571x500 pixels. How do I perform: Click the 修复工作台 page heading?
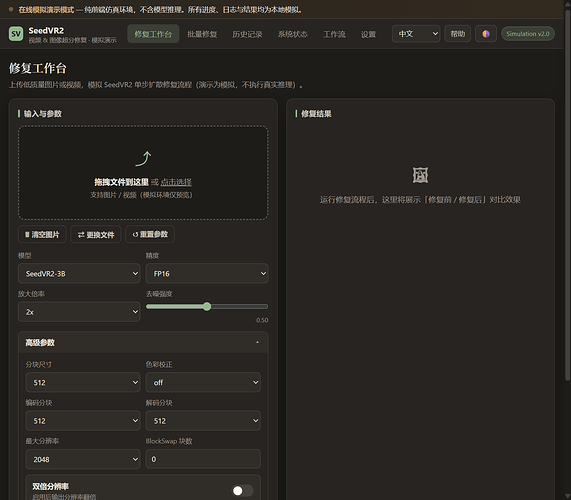click(38, 68)
